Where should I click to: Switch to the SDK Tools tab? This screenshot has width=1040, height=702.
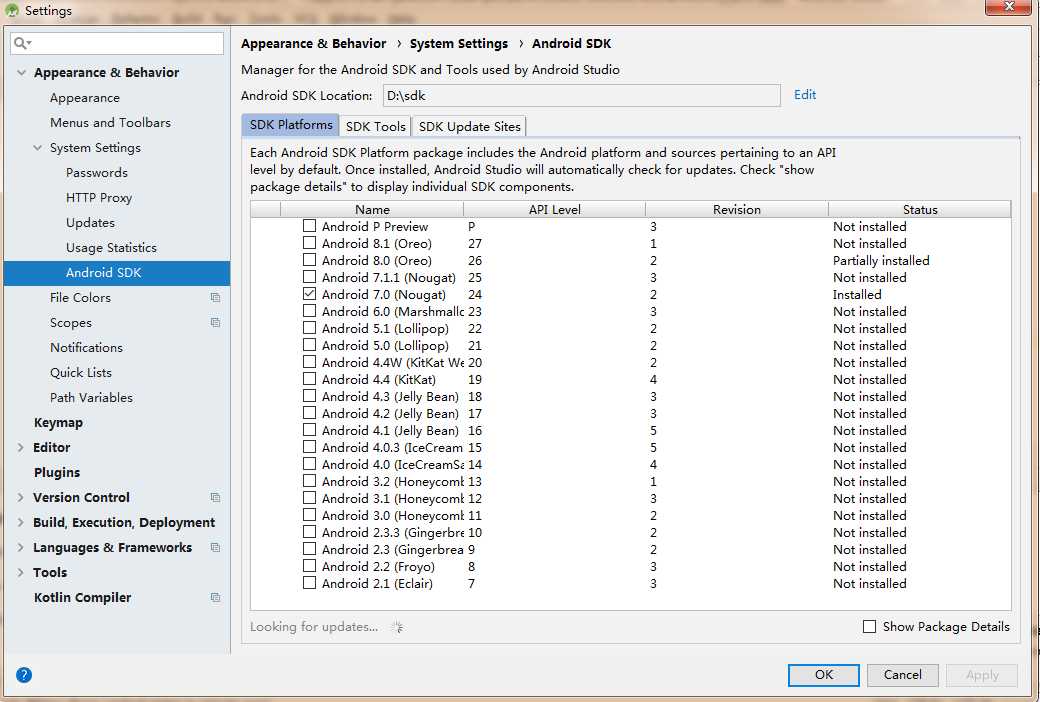[x=375, y=126]
